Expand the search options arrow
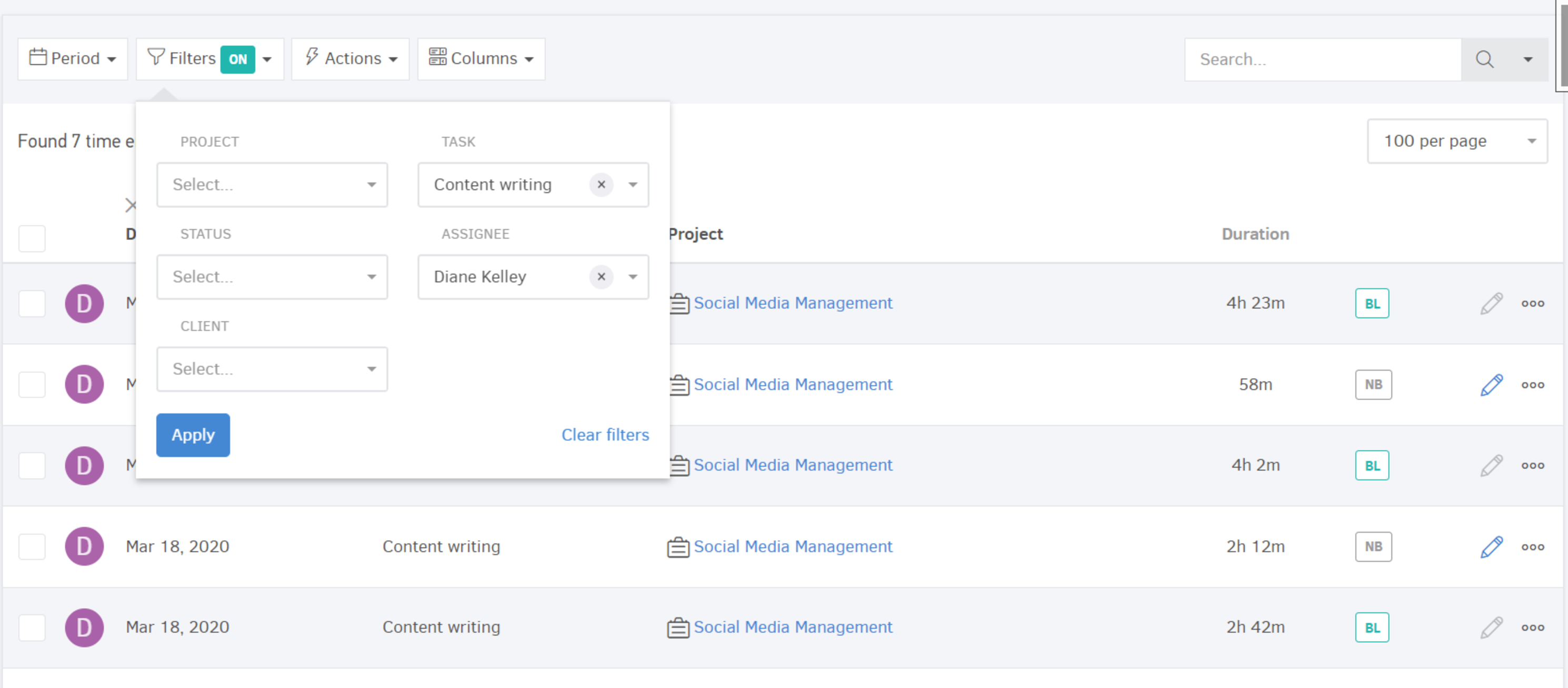This screenshot has width=1568, height=688. click(1528, 59)
